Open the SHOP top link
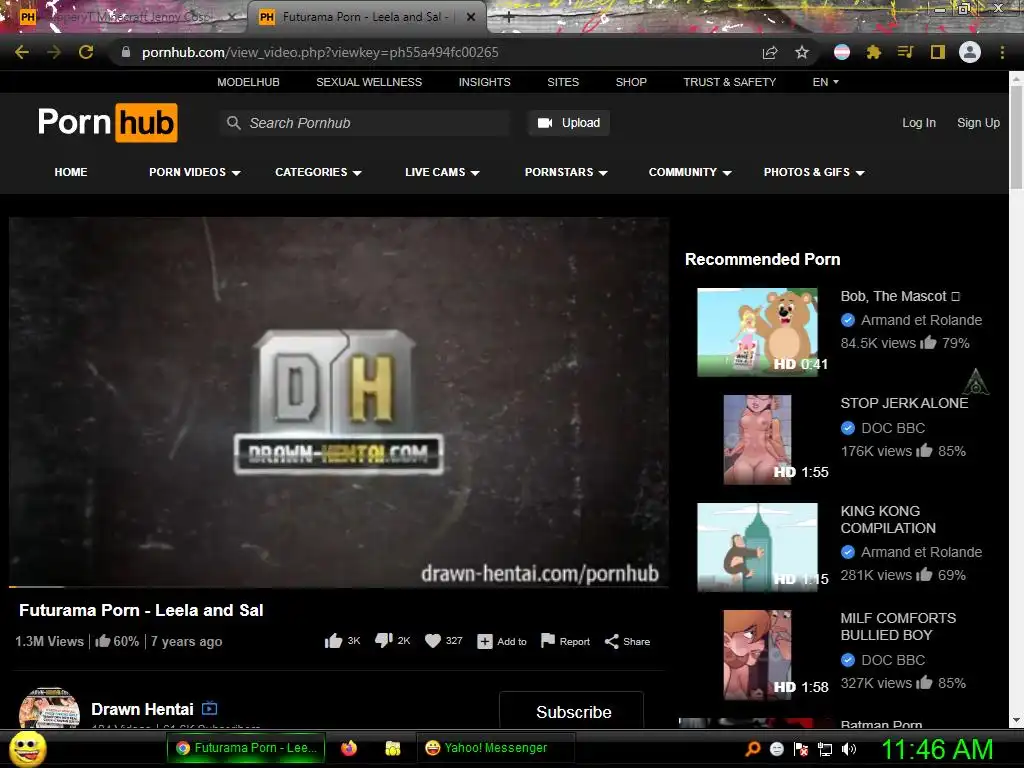 [631, 82]
